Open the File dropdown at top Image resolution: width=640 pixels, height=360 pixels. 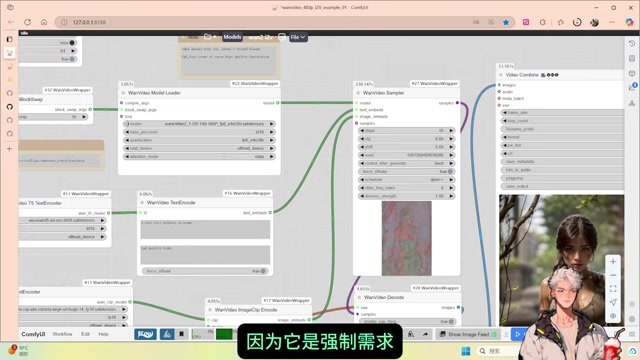tap(298, 37)
